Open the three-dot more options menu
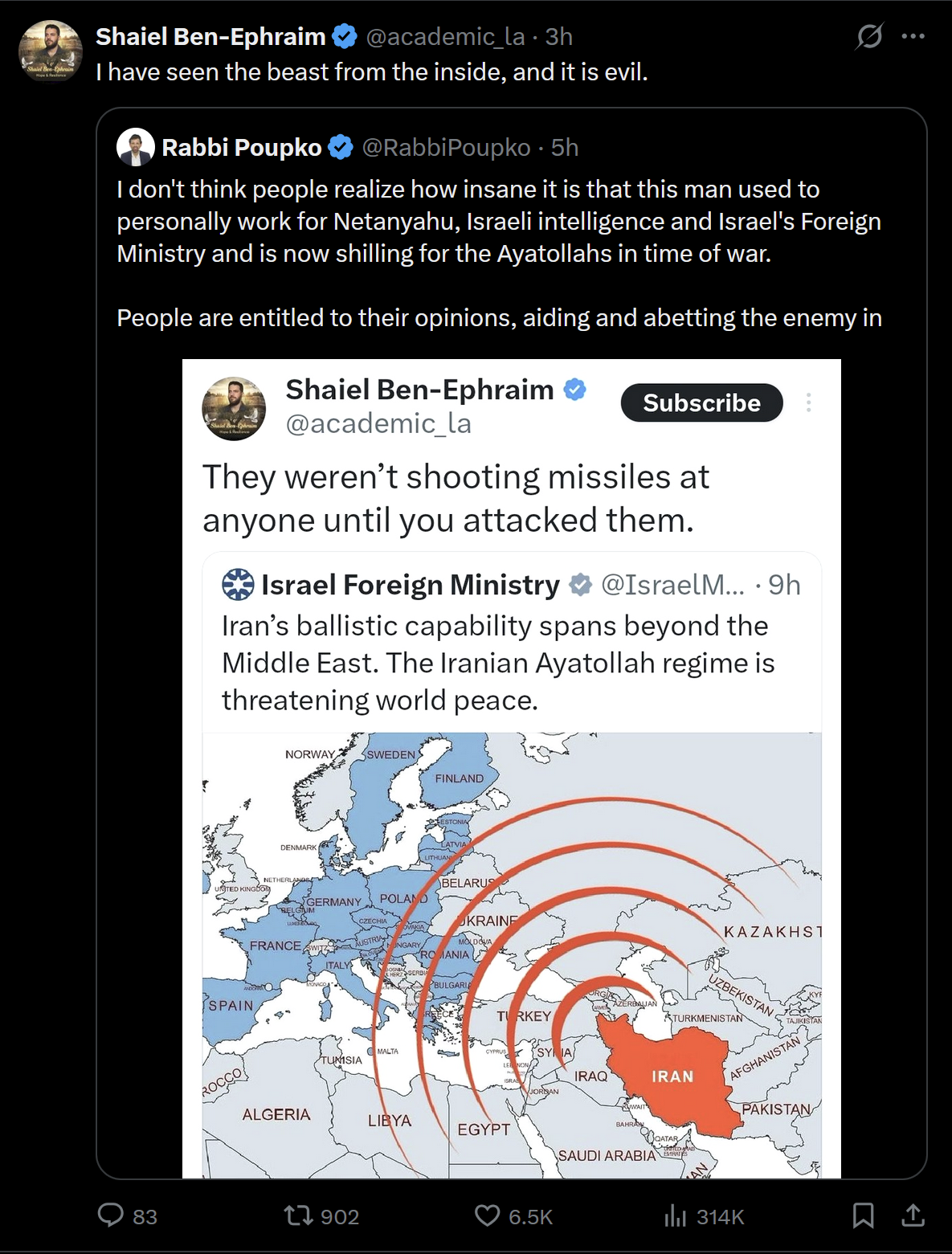Viewport: 952px width, 1254px height. [913, 36]
